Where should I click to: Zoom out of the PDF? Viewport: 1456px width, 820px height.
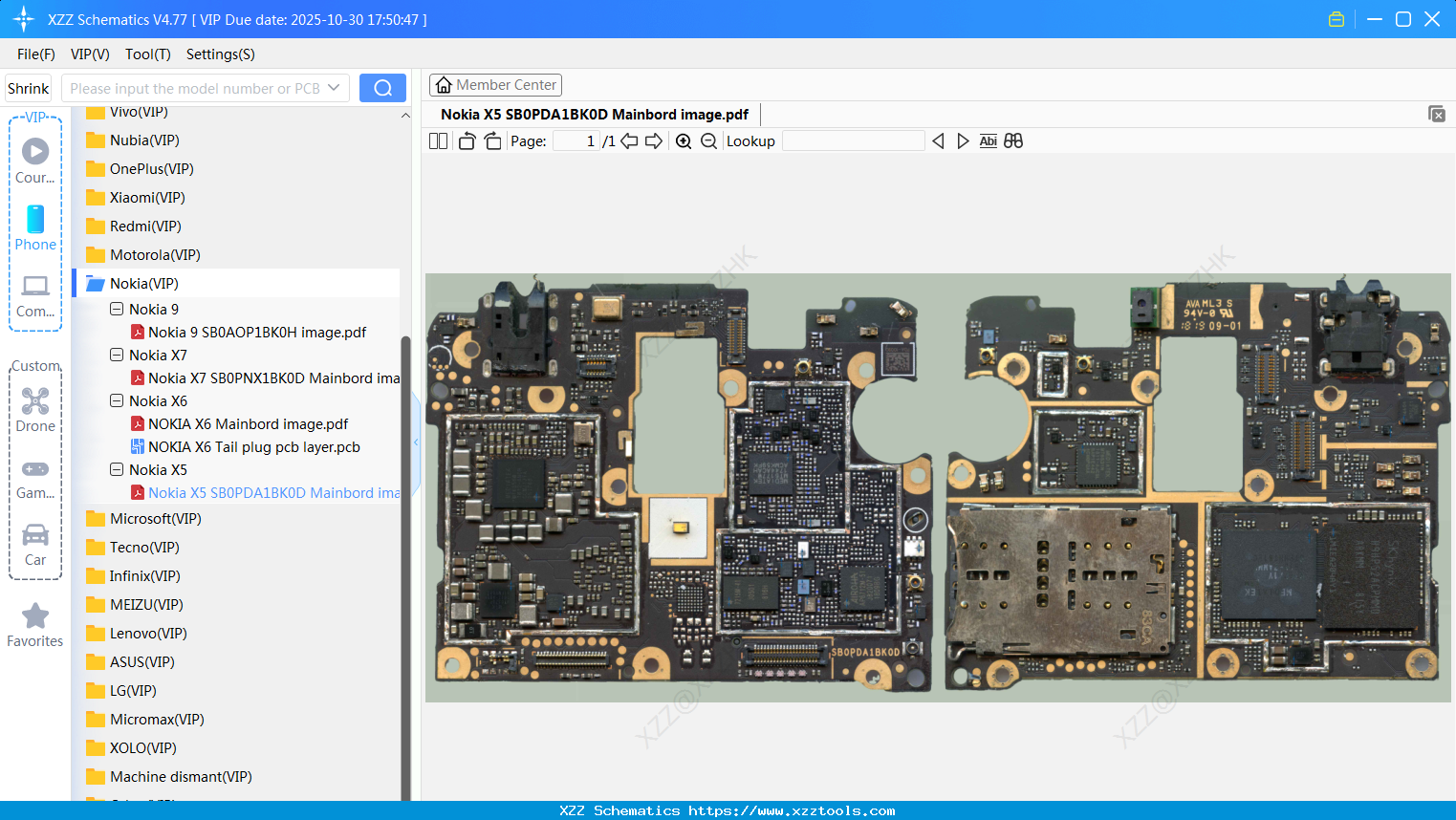pos(708,141)
